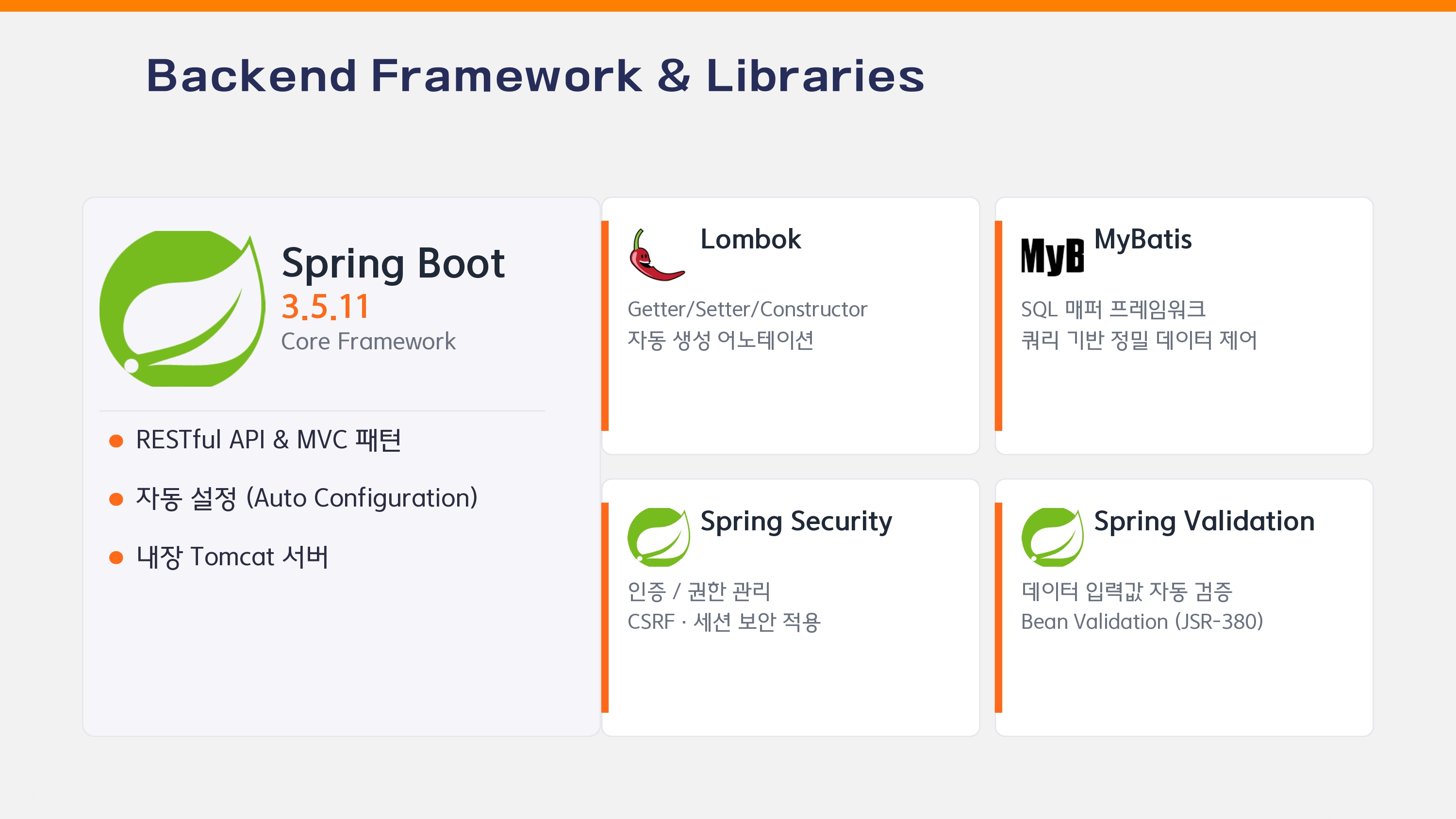Viewport: 1456px width, 819px height.
Task: Click the large Spring Boot leaf logo
Action: [182, 309]
